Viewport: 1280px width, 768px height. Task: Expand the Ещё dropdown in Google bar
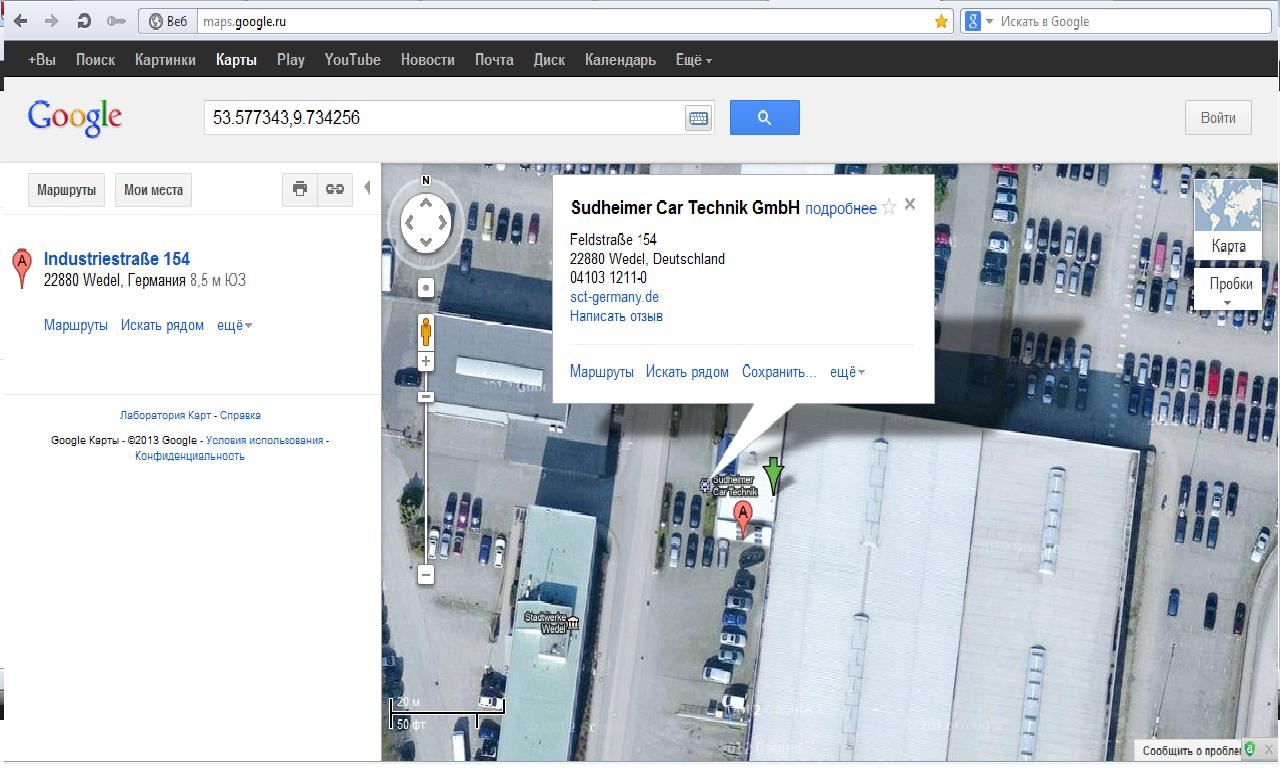tap(694, 60)
